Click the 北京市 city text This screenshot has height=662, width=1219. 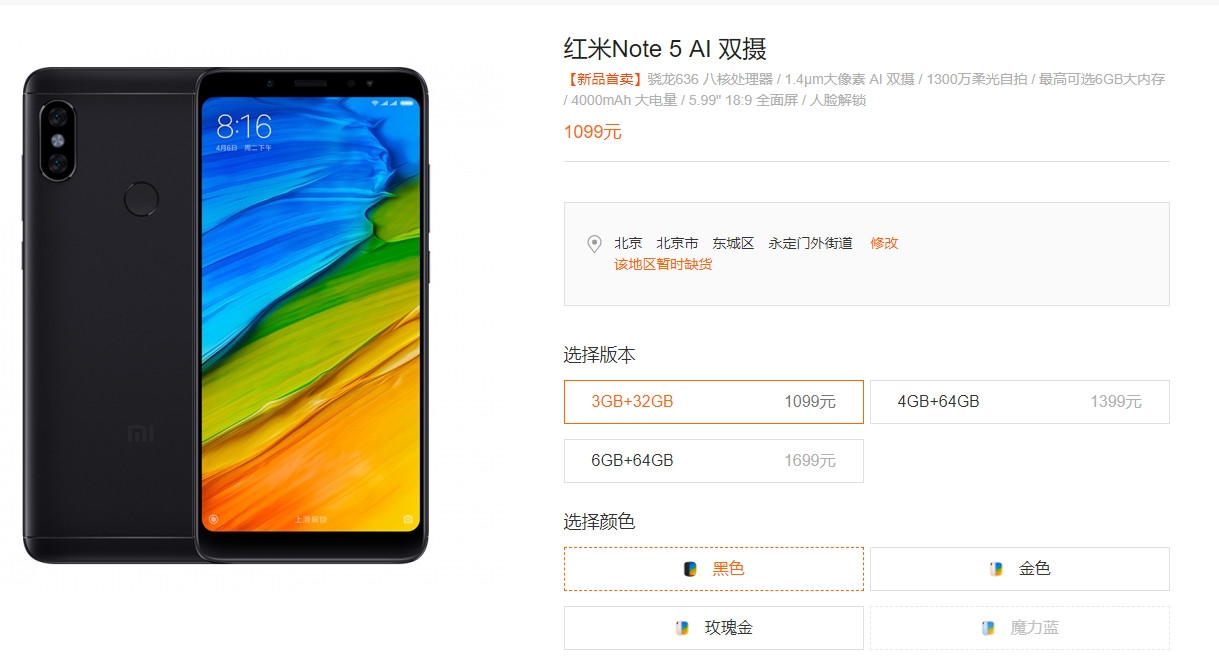tap(677, 243)
